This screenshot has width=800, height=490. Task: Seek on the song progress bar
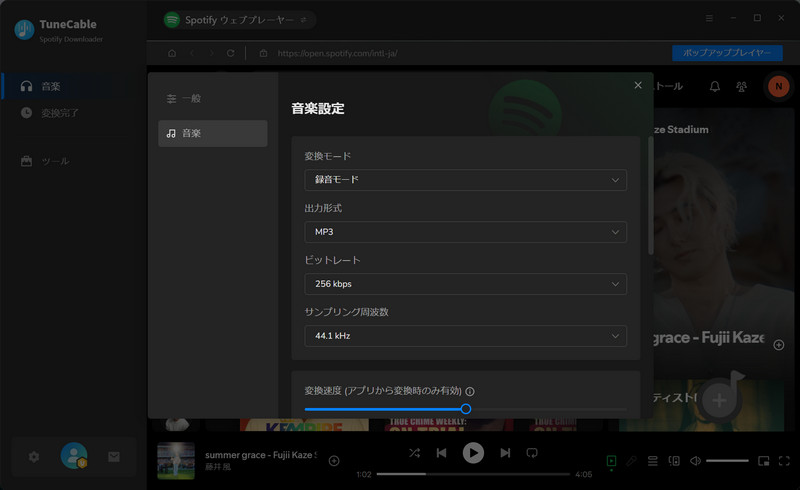473,474
